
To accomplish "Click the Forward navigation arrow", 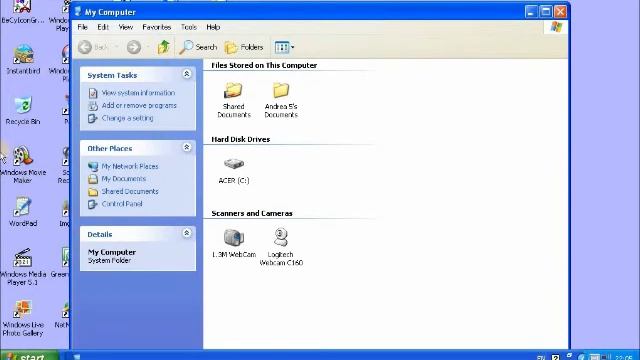I will pos(133,47).
